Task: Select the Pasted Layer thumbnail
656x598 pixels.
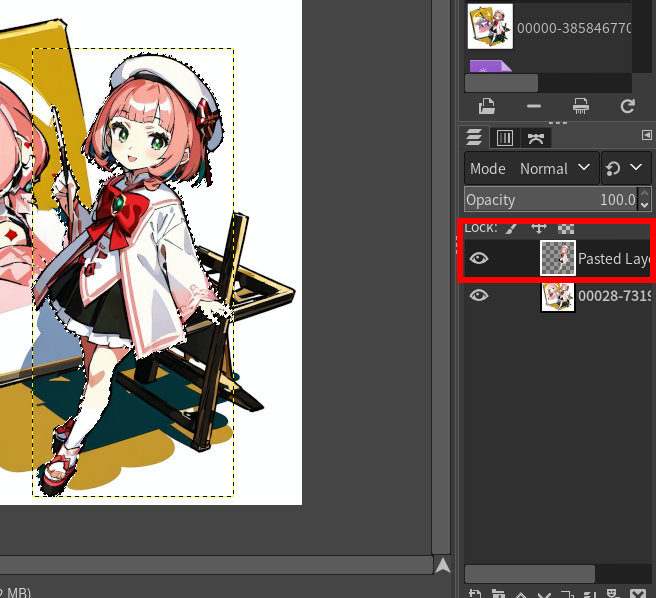Action: click(558, 258)
